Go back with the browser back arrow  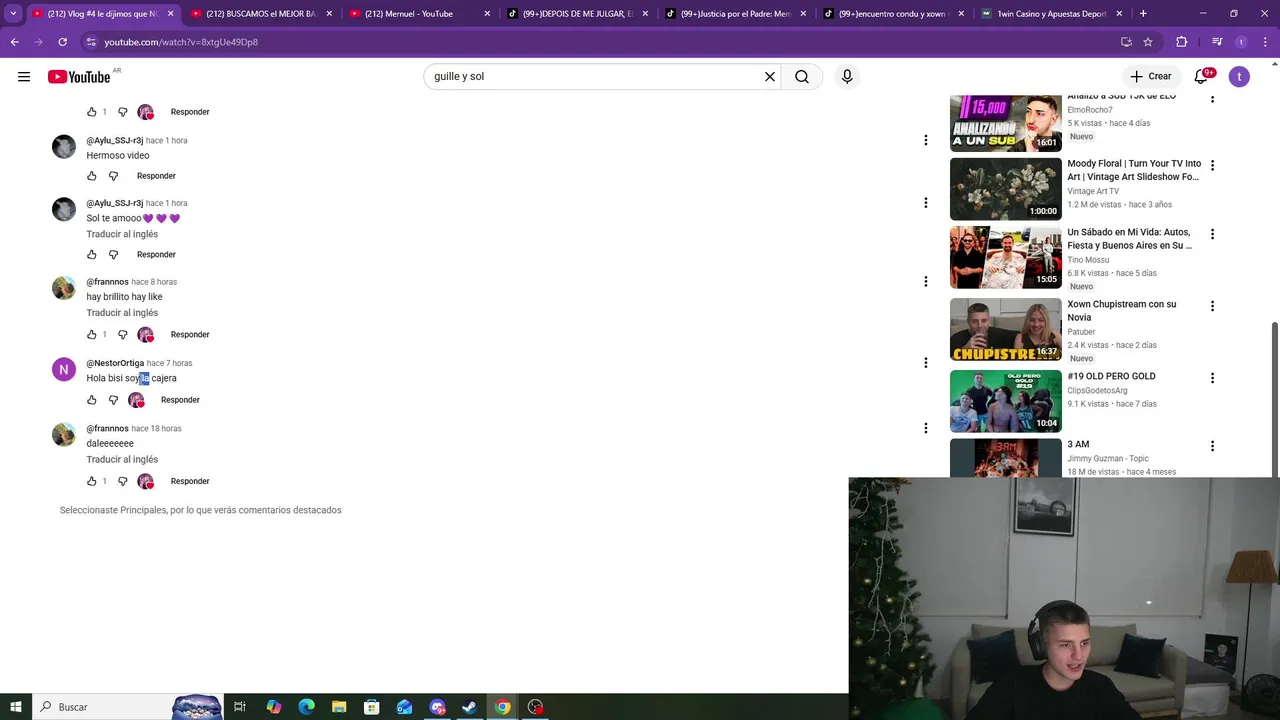tap(14, 42)
